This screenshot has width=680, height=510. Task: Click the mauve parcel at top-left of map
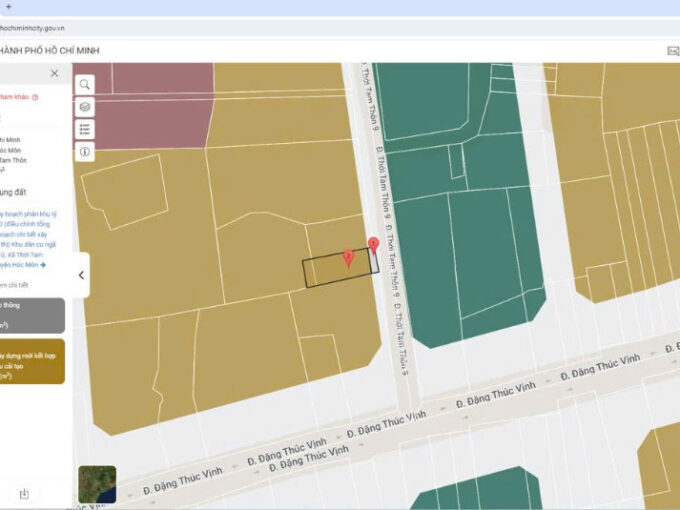(150, 105)
